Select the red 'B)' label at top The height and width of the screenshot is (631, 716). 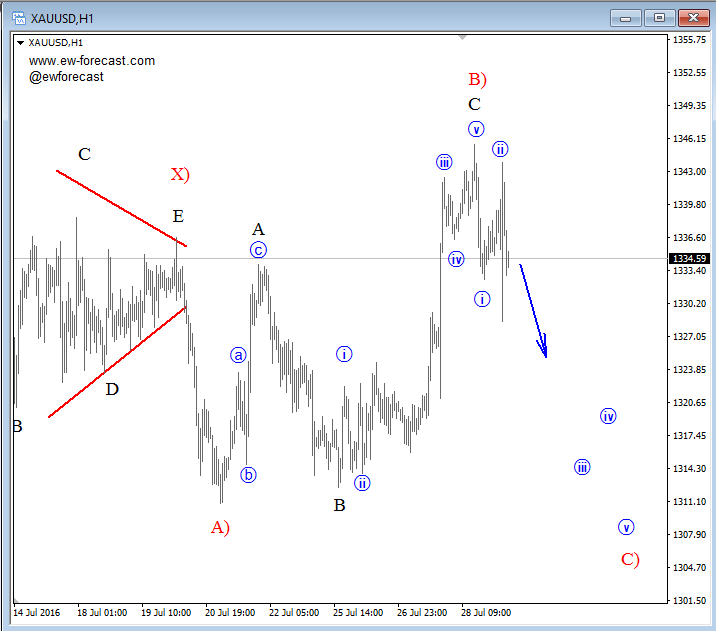click(477, 79)
